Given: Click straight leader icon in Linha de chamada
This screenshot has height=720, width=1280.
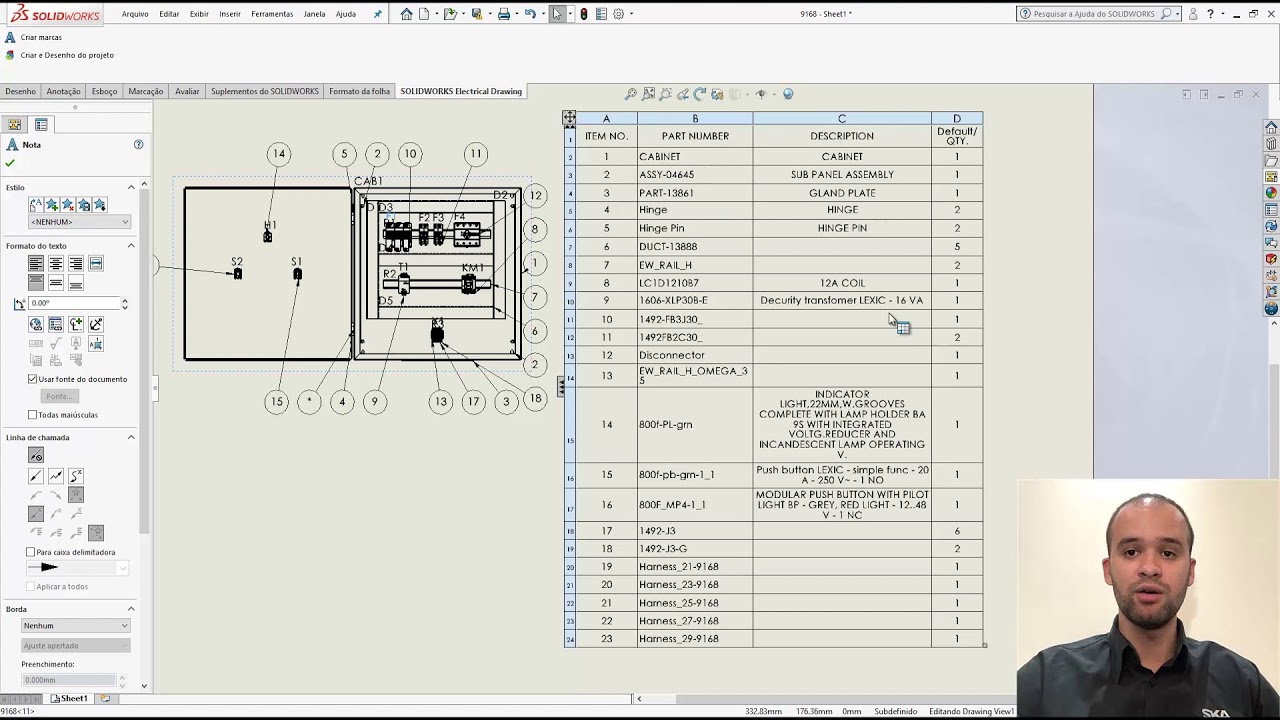Looking at the screenshot, I should pos(36,476).
